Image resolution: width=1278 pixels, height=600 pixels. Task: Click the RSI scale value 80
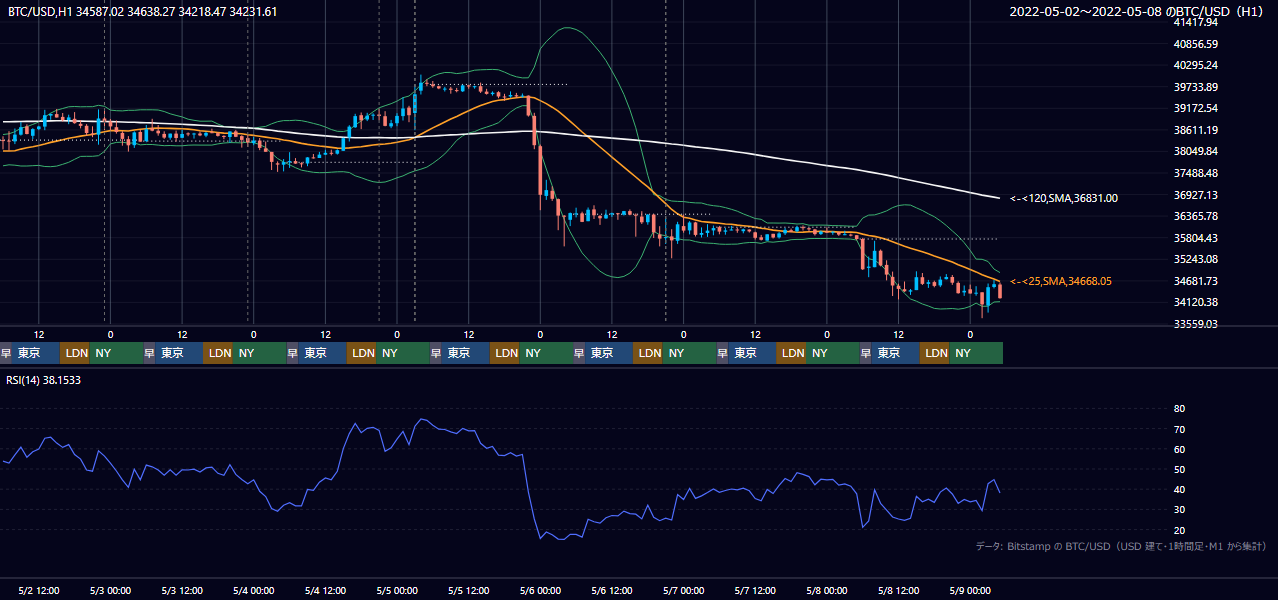pyautogui.click(x=1179, y=409)
